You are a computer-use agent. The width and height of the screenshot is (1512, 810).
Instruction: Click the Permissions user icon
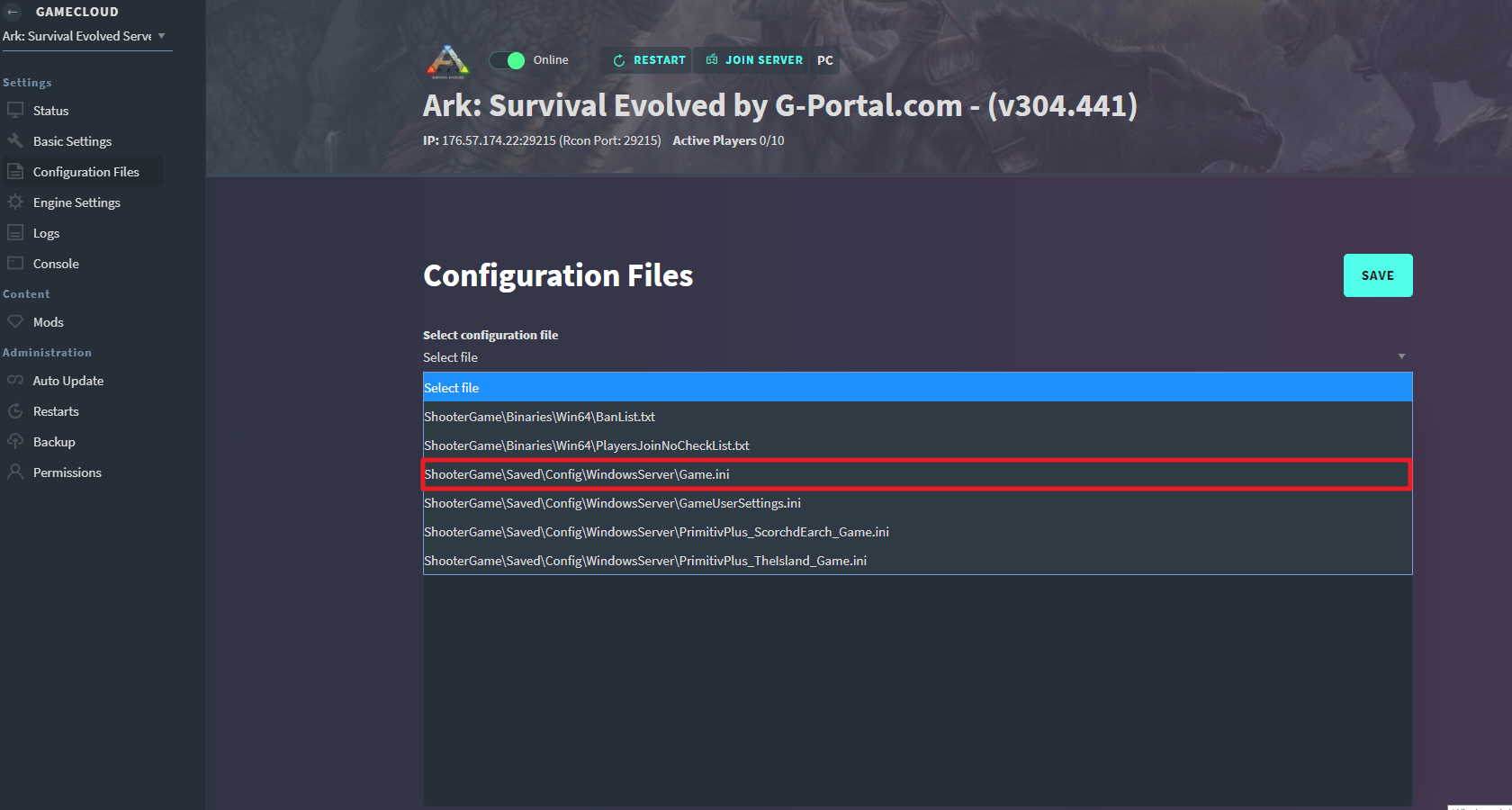tap(15, 472)
